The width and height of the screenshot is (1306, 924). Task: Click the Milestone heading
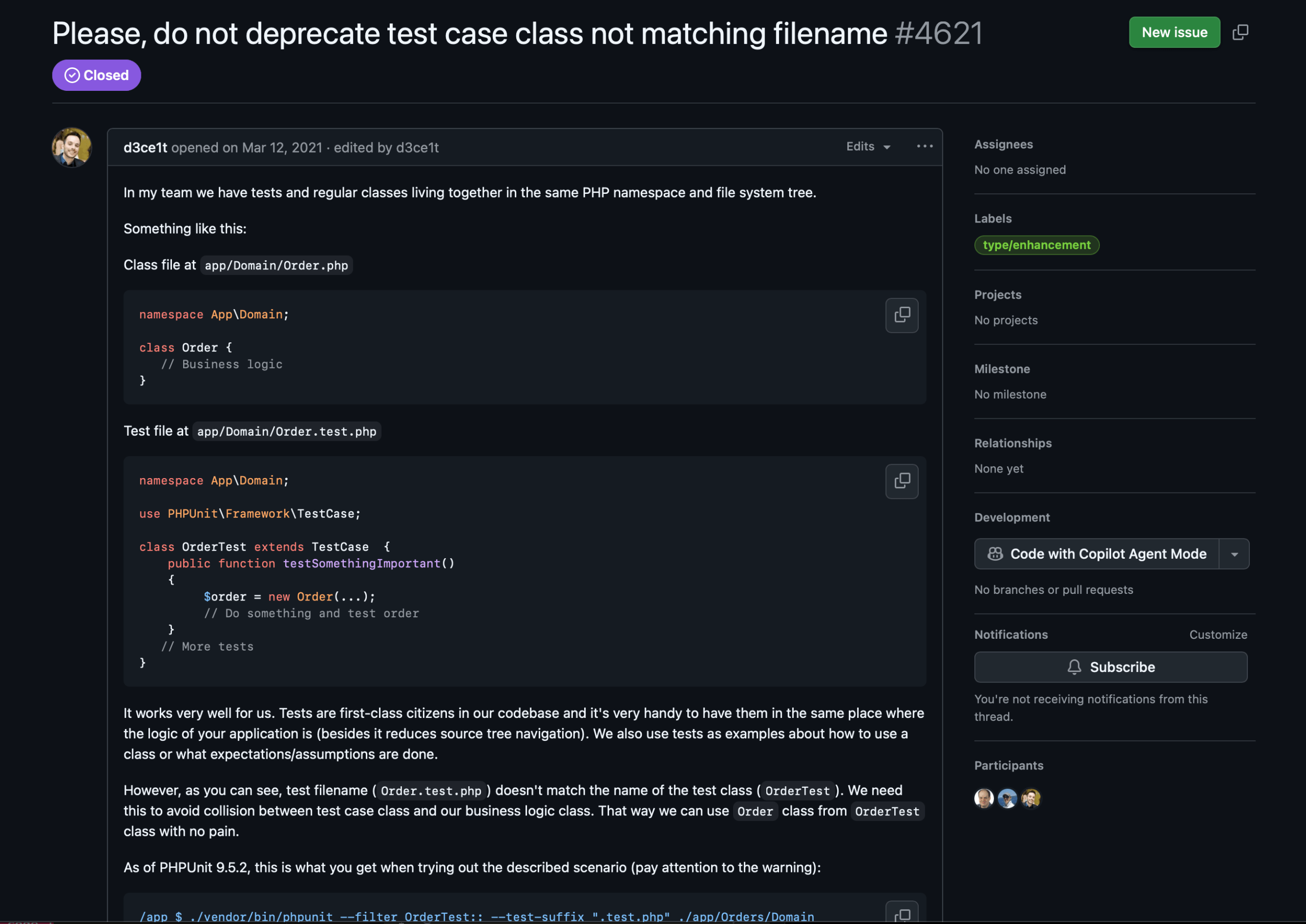(1001, 369)
